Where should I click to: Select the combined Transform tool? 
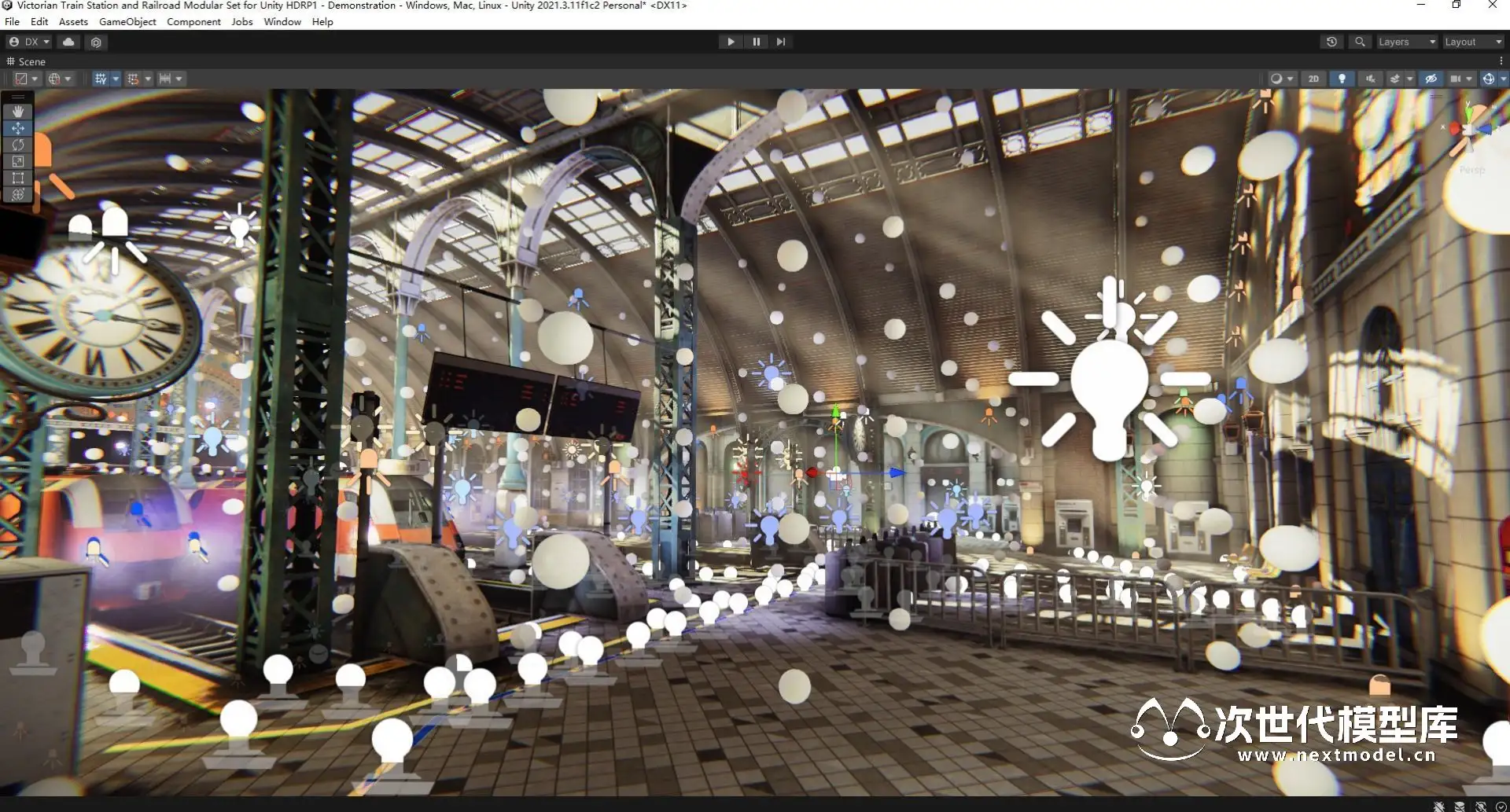[x=17, y=194]
